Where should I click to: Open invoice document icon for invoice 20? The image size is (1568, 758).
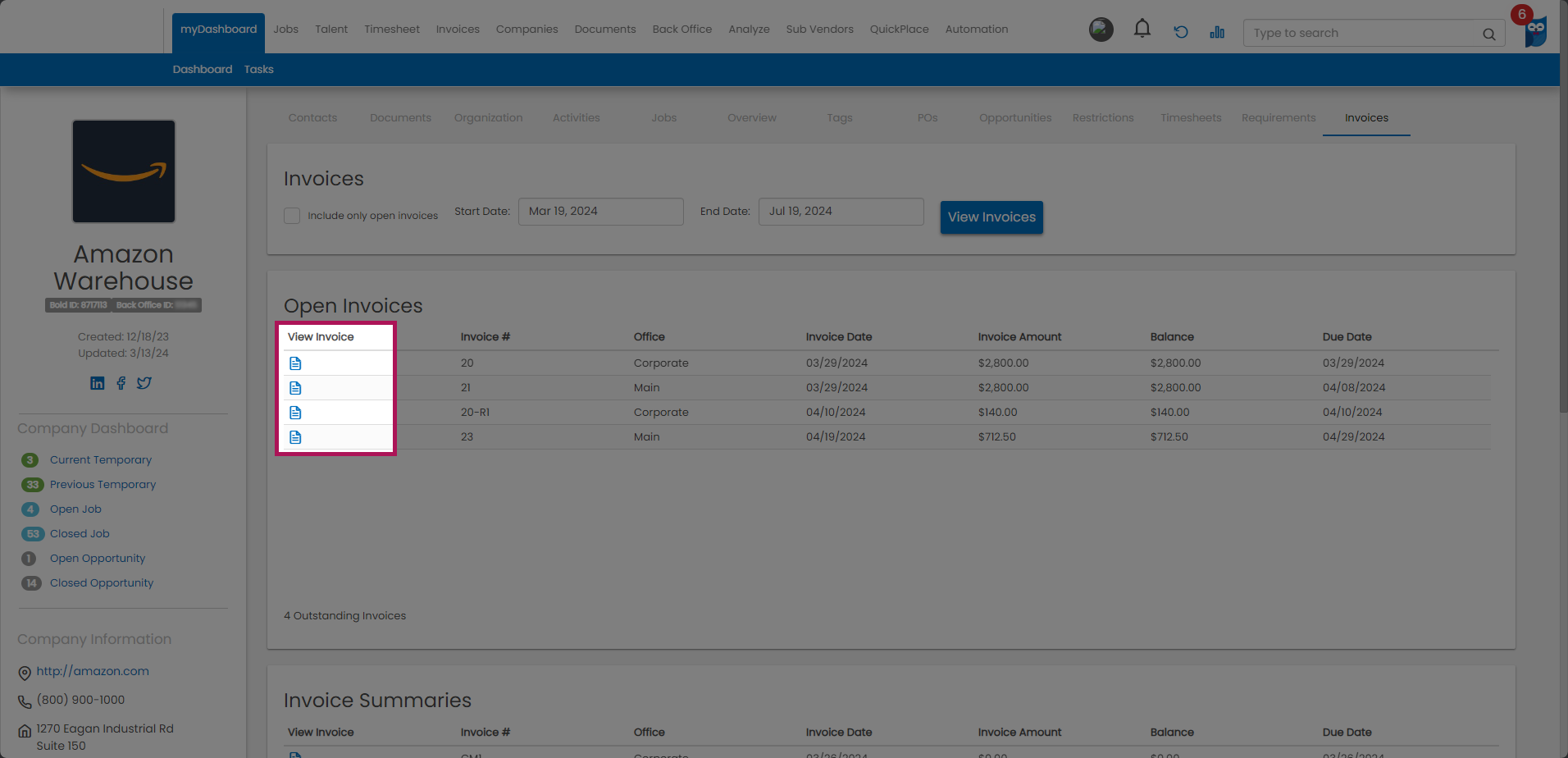pos(295,363)
